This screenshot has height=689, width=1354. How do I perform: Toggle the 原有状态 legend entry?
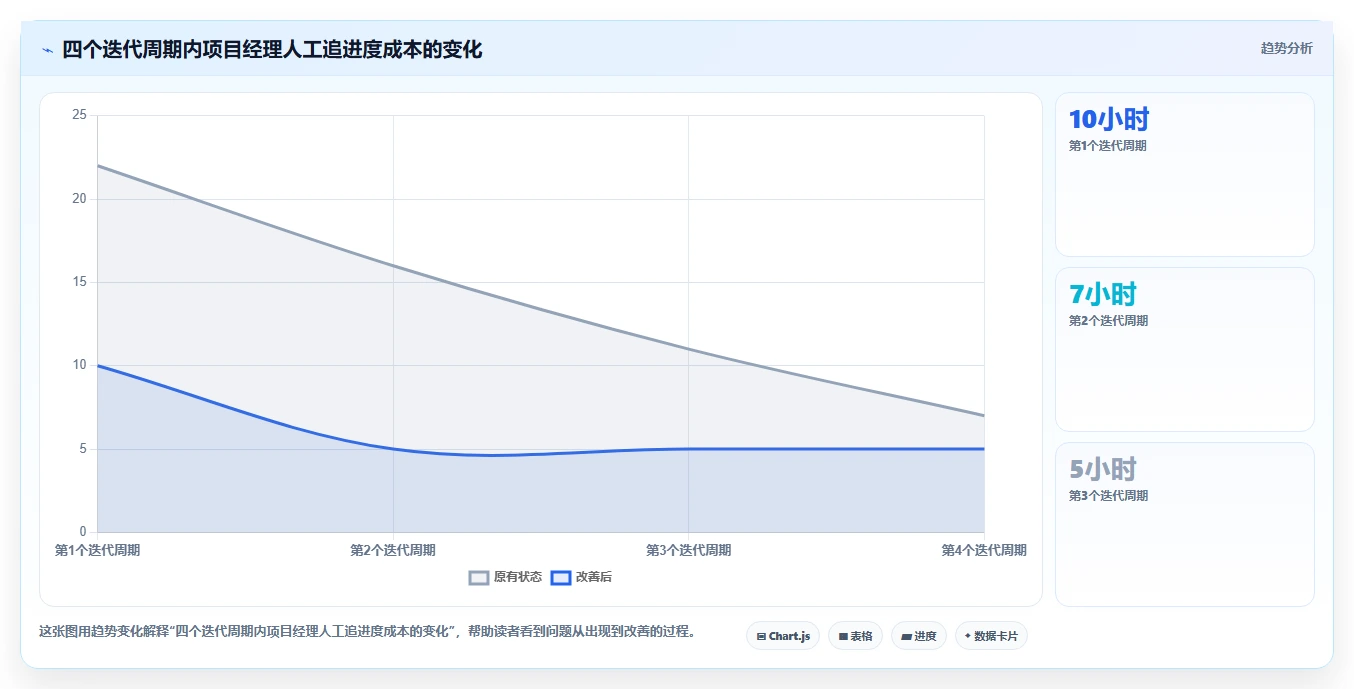[x=506, y=577]
